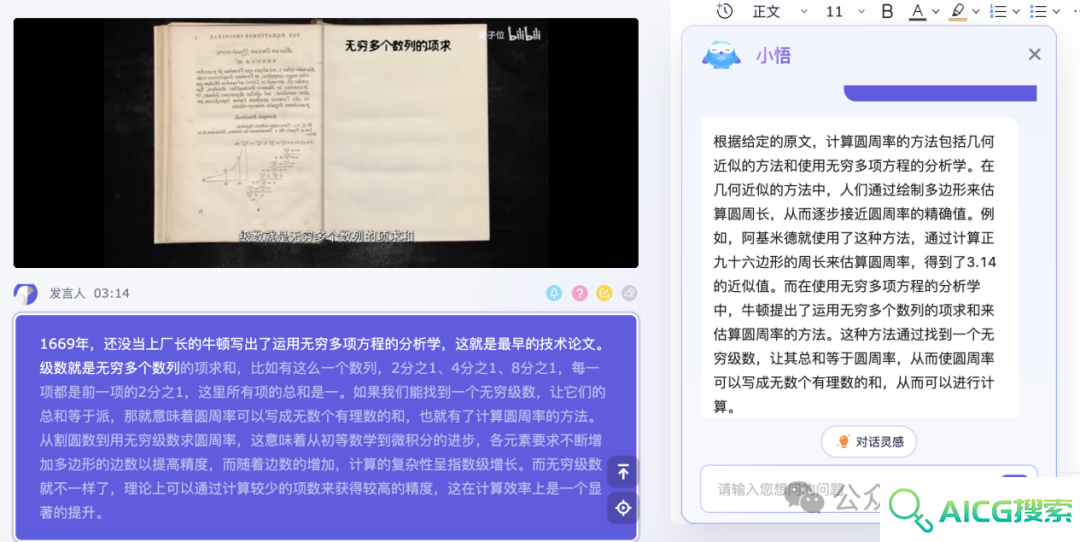Click transcript text 从割圆数到用无穷级数求圆周率

(x=138, y=441)
